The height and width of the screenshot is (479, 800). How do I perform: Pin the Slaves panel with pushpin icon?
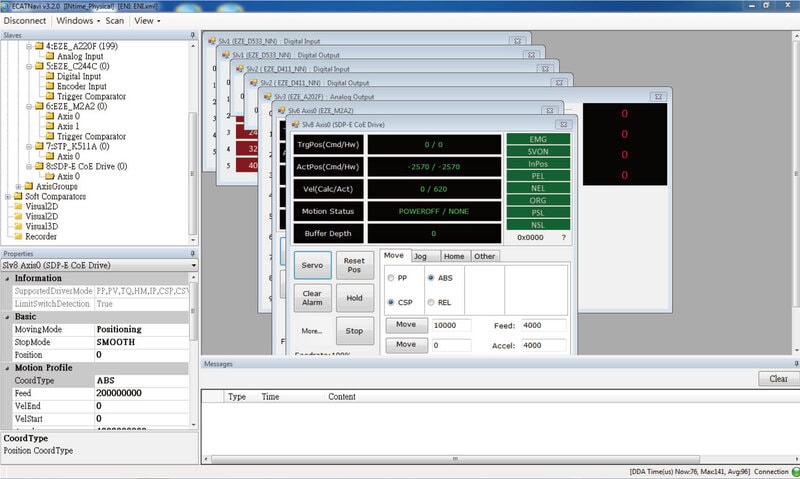[192, 35]
